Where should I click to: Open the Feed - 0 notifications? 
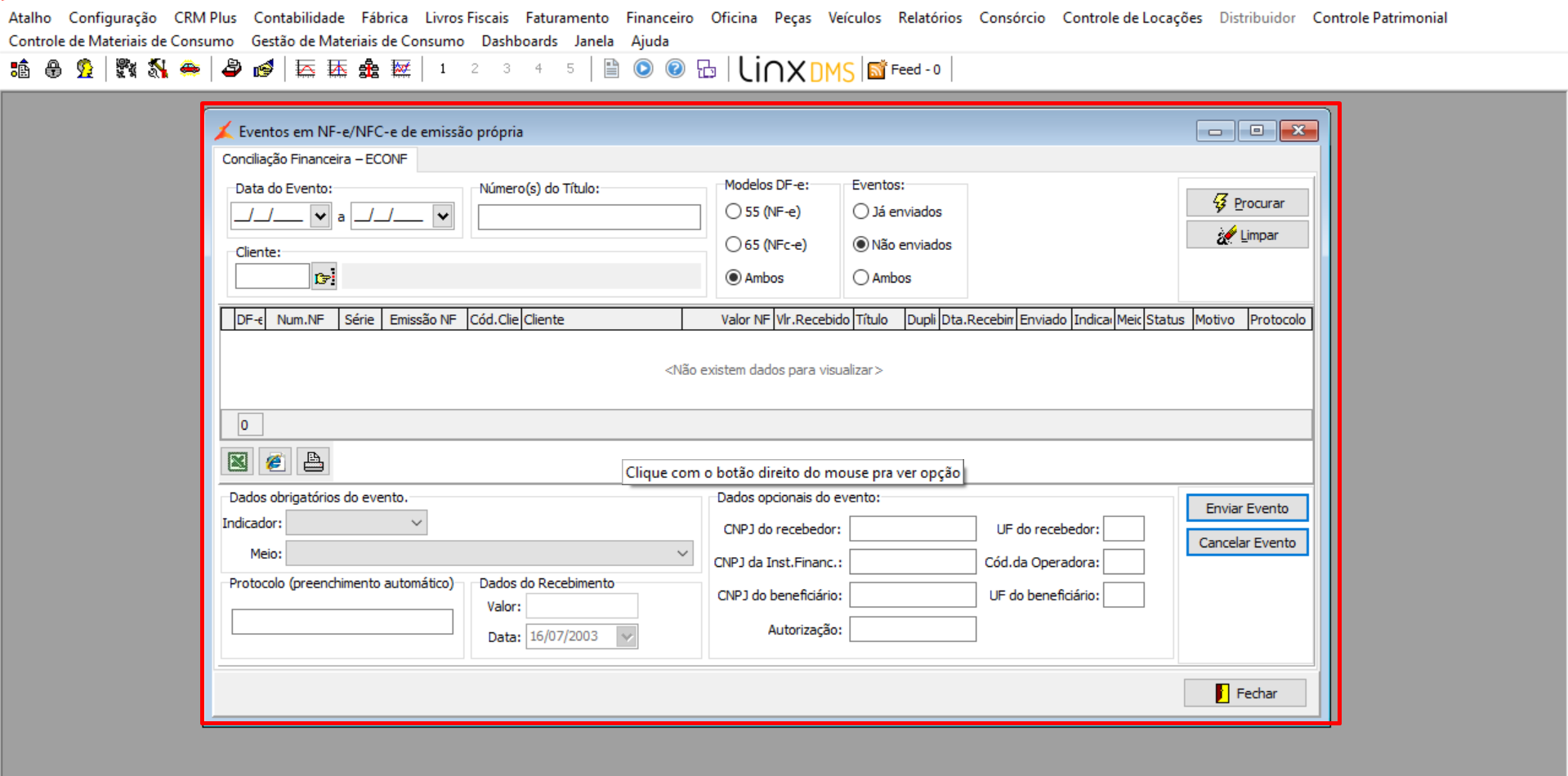tap(905, 69)
